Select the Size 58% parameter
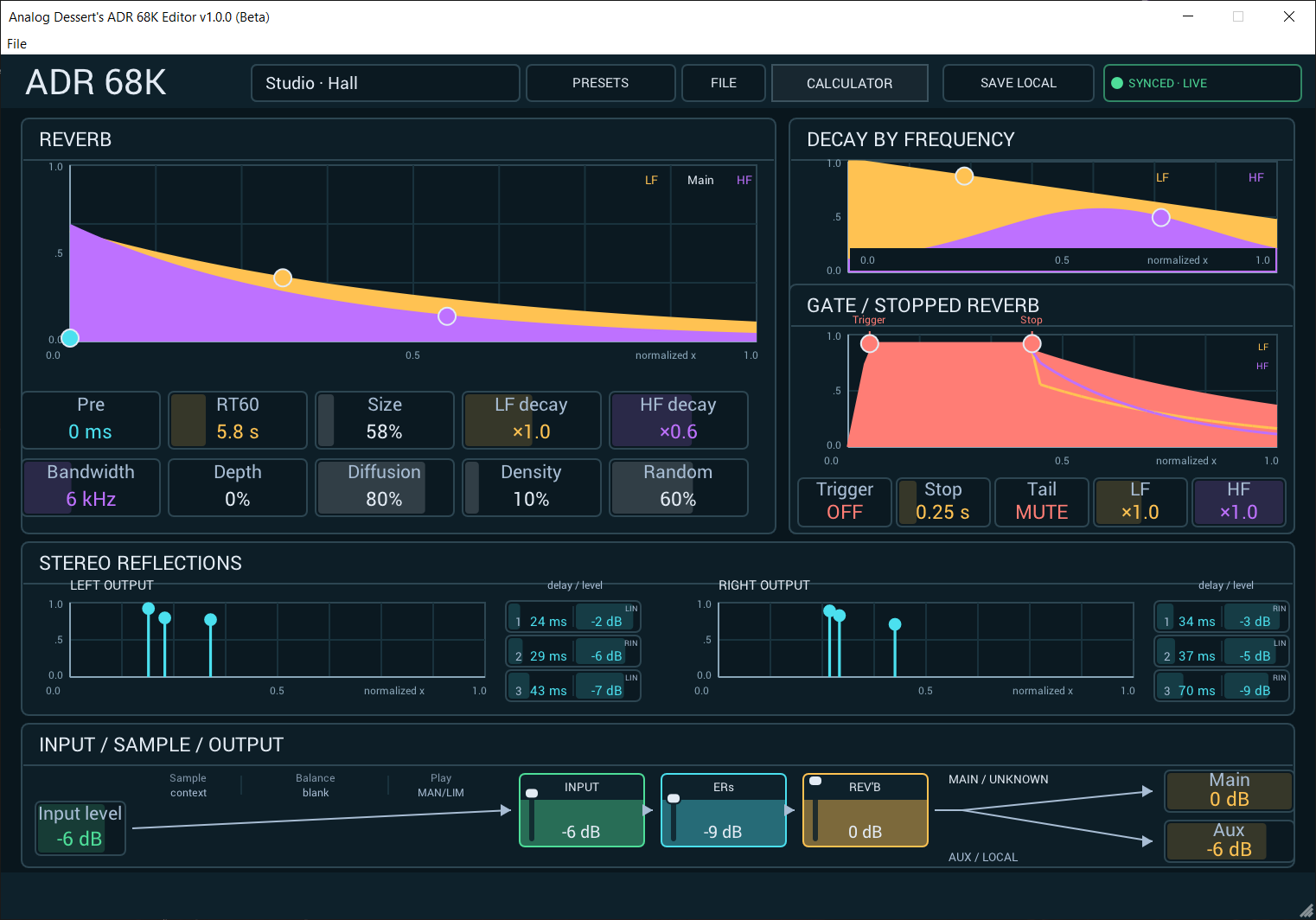Viewport: 1316px width, 920px height. tap(385, 419)
